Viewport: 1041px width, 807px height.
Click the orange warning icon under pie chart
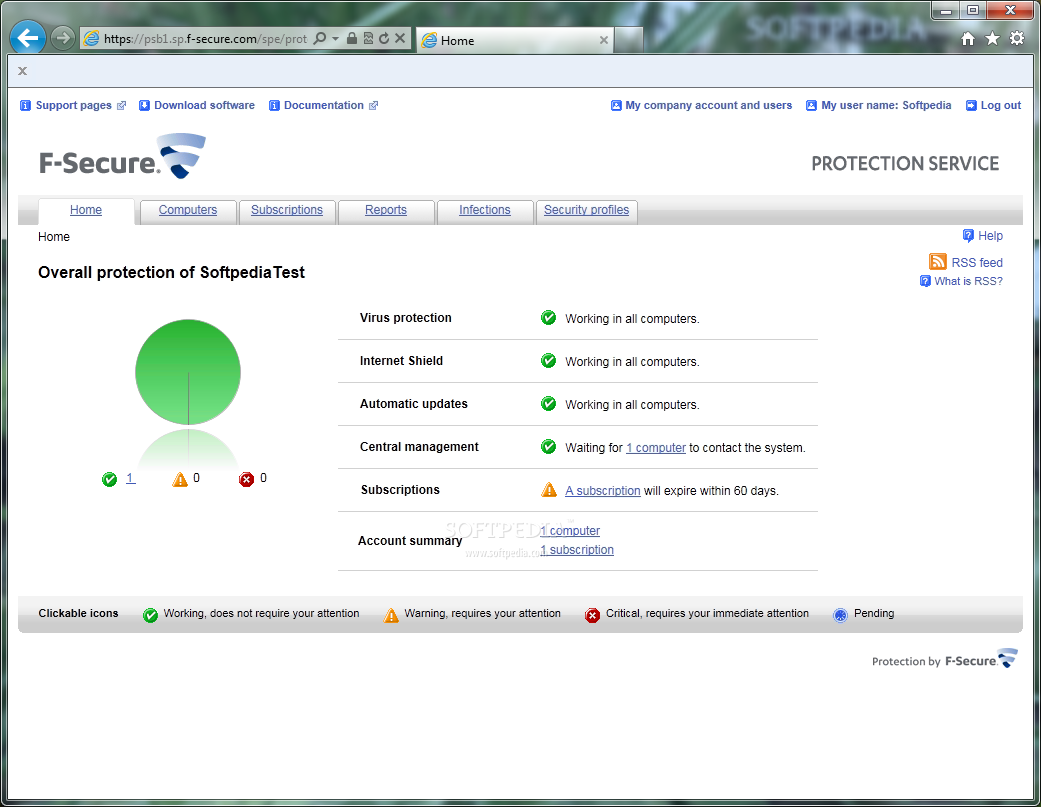[180, 479]
